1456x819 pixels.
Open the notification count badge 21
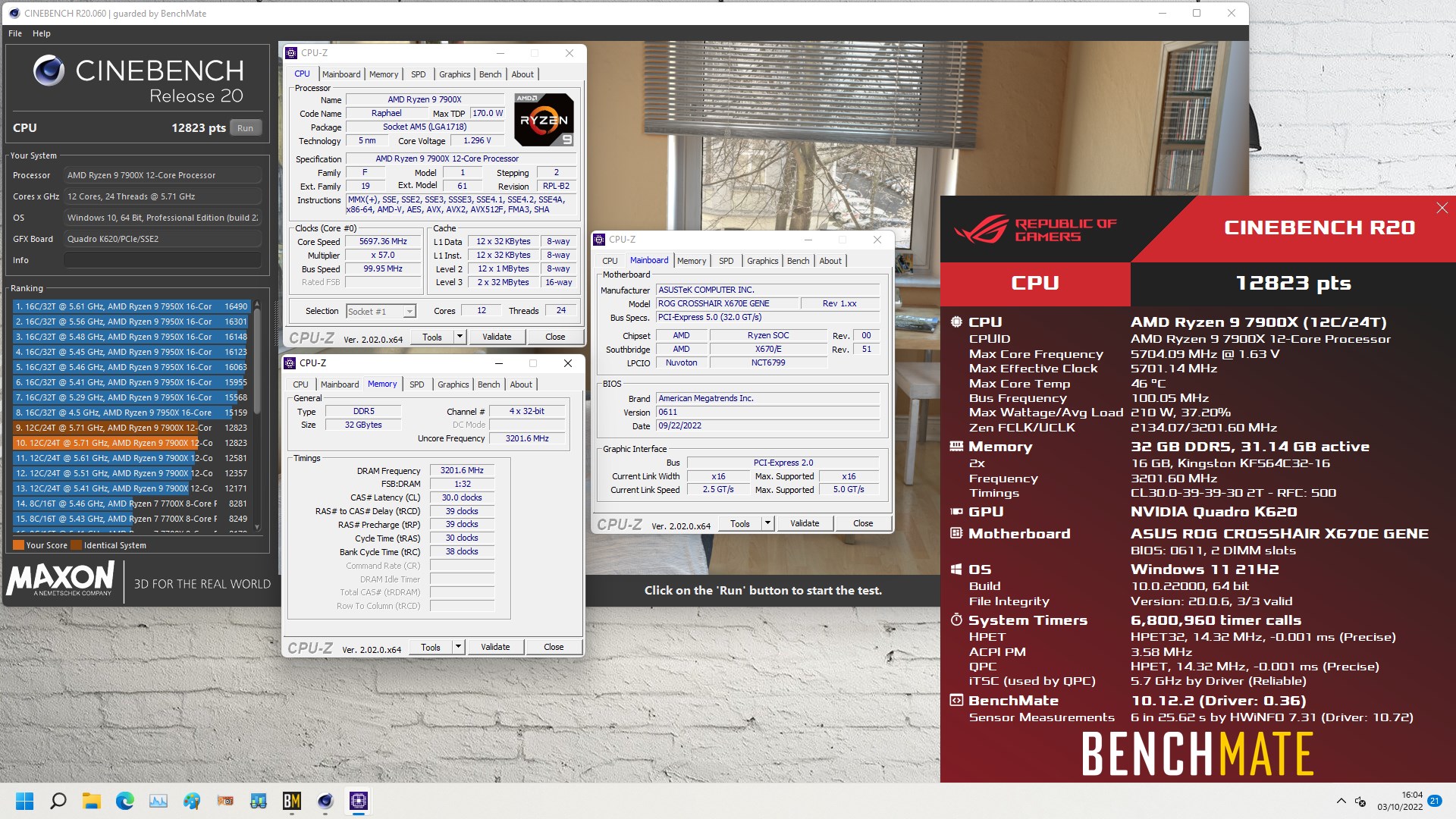[1434, 801]
